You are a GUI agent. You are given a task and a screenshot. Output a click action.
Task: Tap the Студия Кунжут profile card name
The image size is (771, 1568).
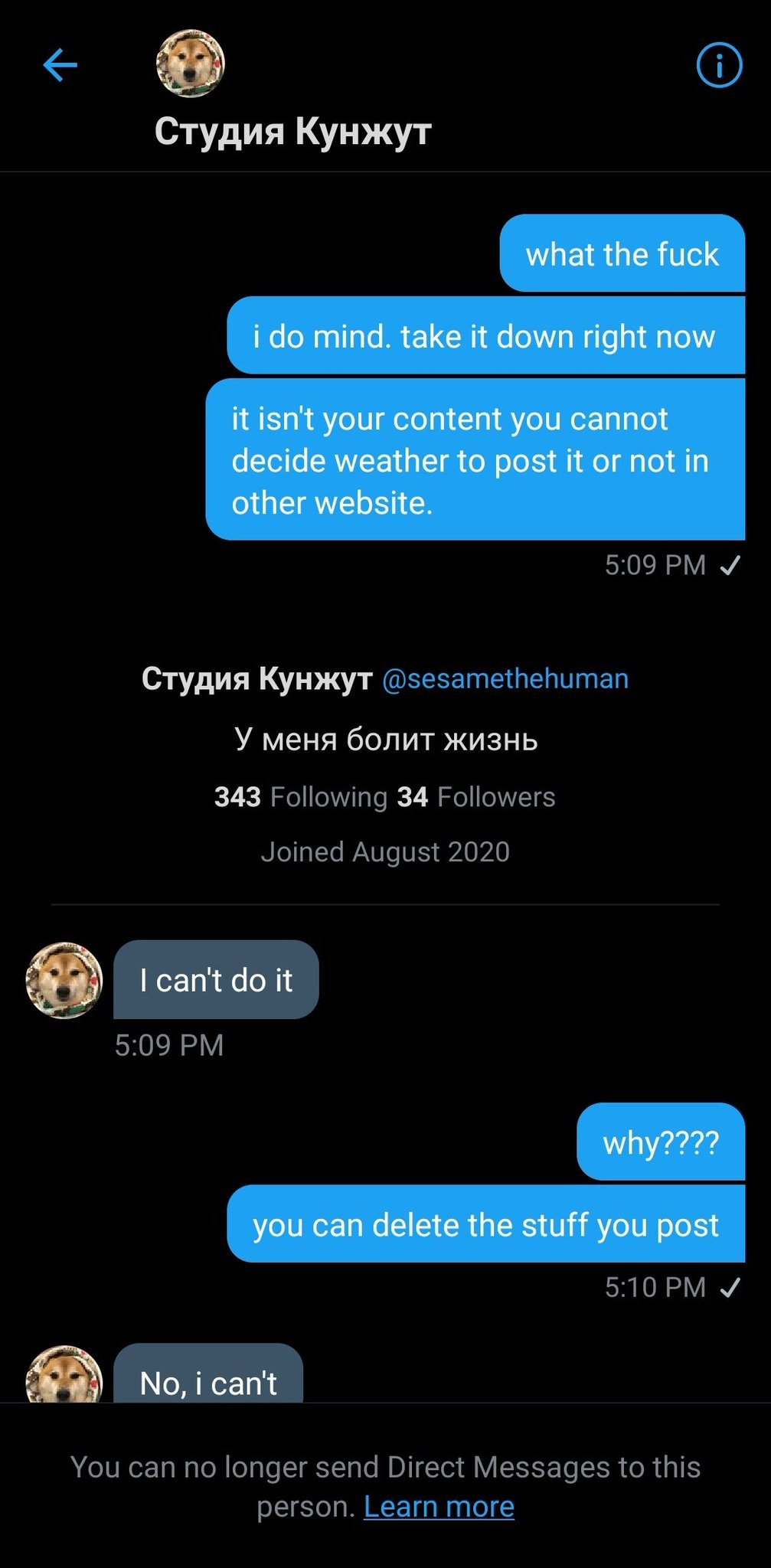[x=257, y=678]
